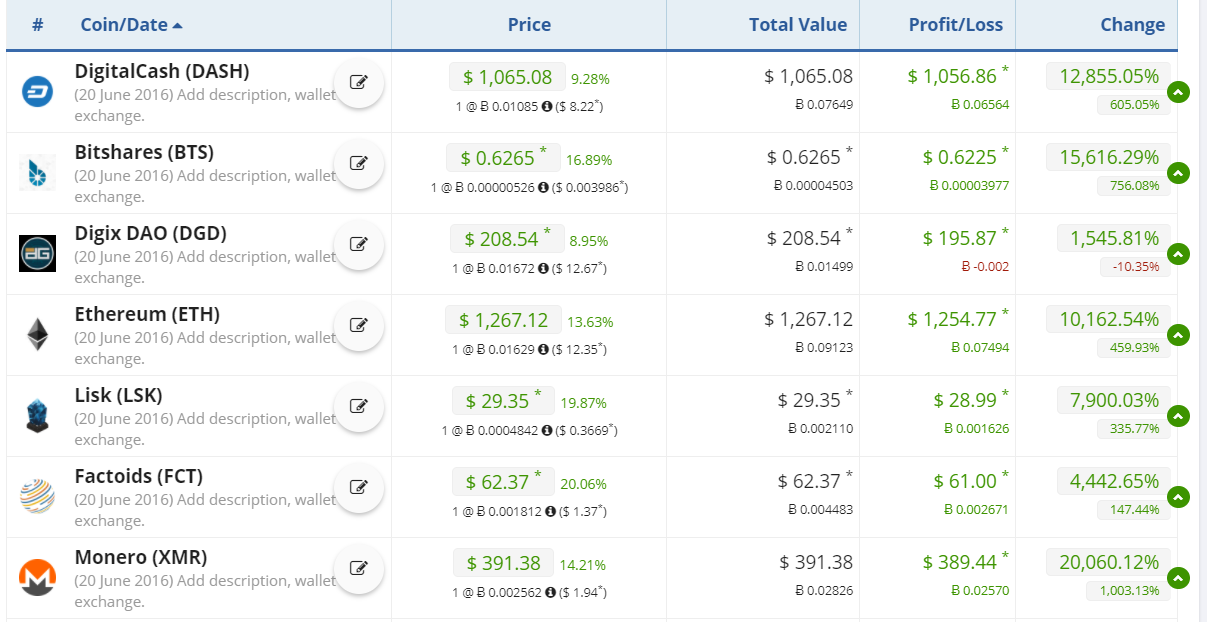Click the Ethereum diamond logo icon
The height and width of the screenshot is (622, 1207).
pyautogui.click(x=37, y=334)
